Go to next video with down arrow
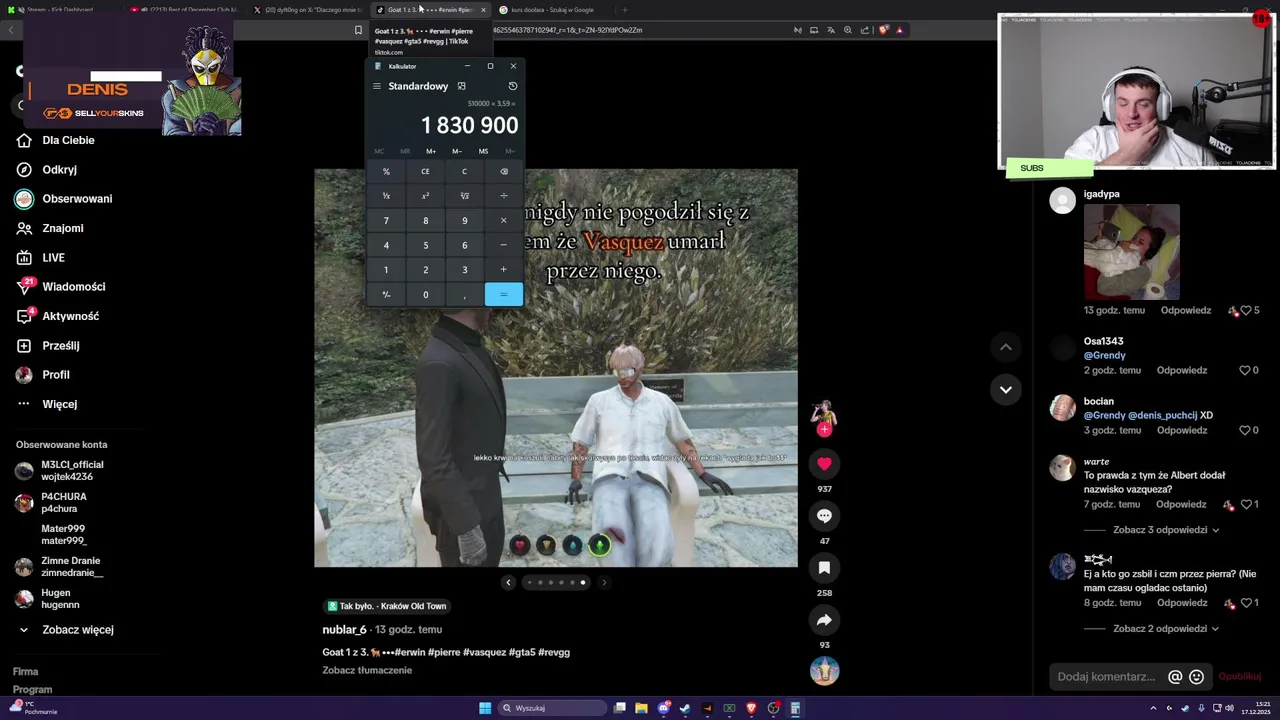The width and height of the screenshot is (1280, 720). 1006,389
